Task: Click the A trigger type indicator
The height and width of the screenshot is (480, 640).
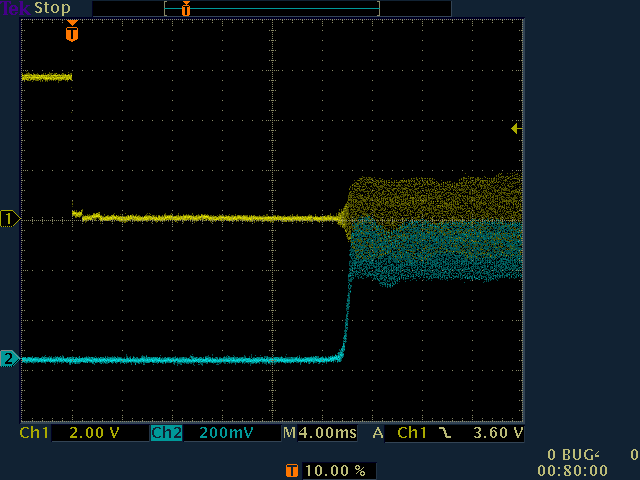Action: [378, 433]
